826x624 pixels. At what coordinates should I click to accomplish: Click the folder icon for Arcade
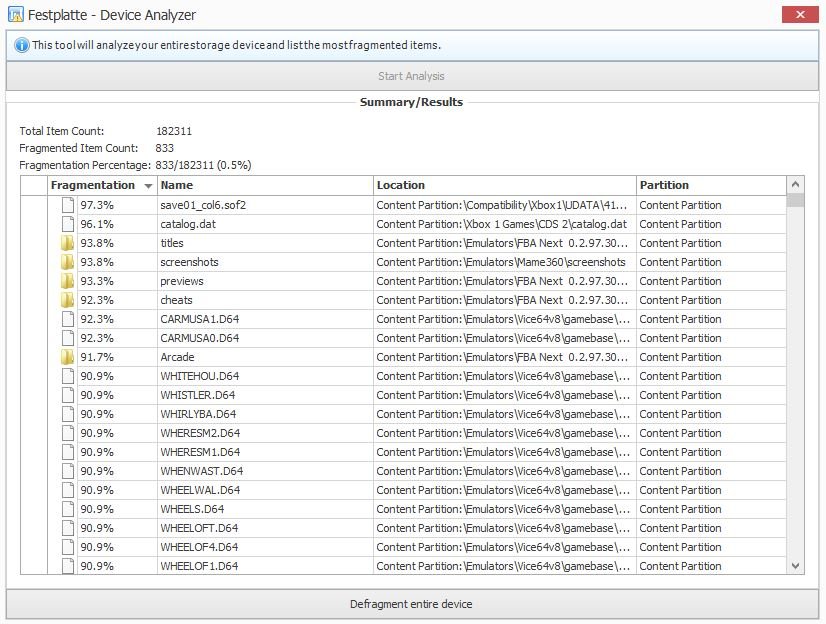(x=67, y=357)
